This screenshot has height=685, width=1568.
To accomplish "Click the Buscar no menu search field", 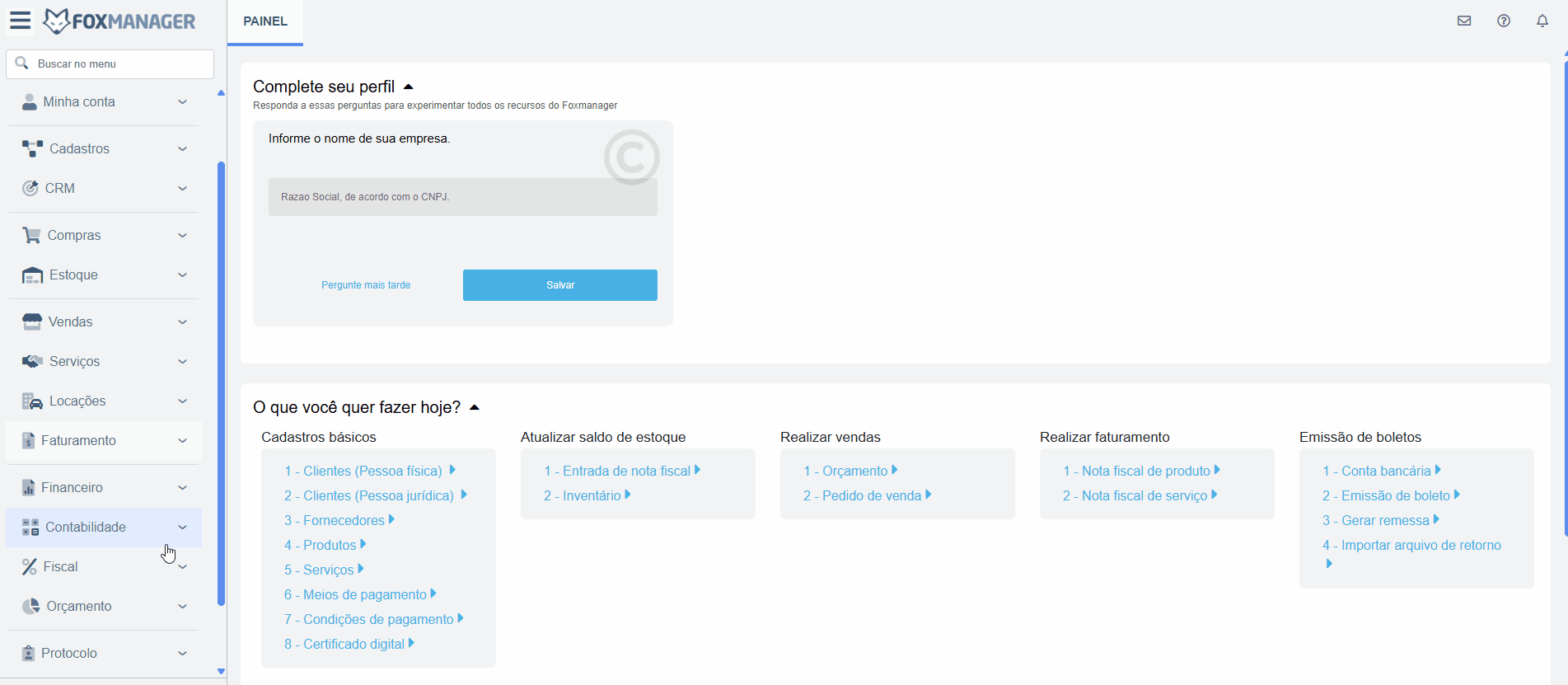I will tap(110, 63).
